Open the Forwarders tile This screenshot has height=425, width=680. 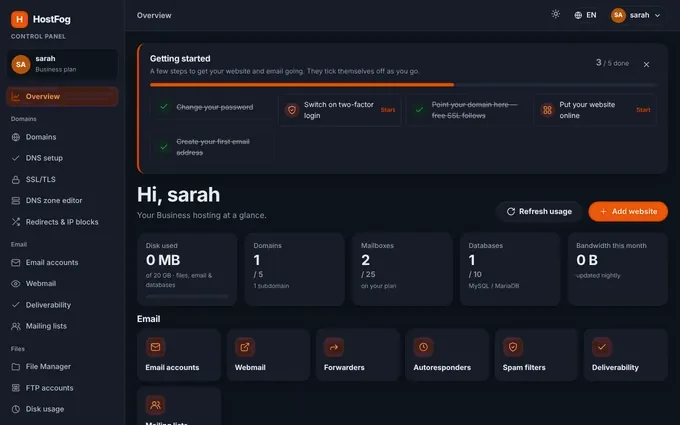(357, 355)
